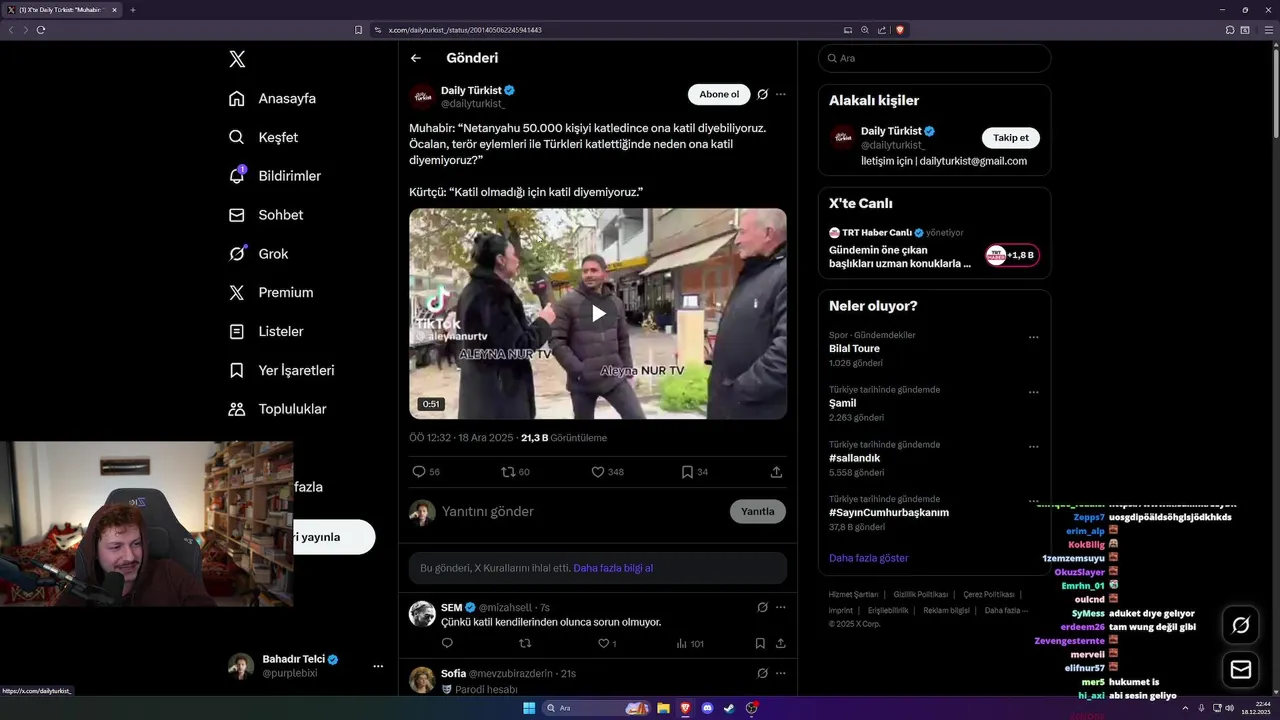Open more options for Şamil trend
The height and width of the screenshot is (720, 1280).
tap(1033, 392)
